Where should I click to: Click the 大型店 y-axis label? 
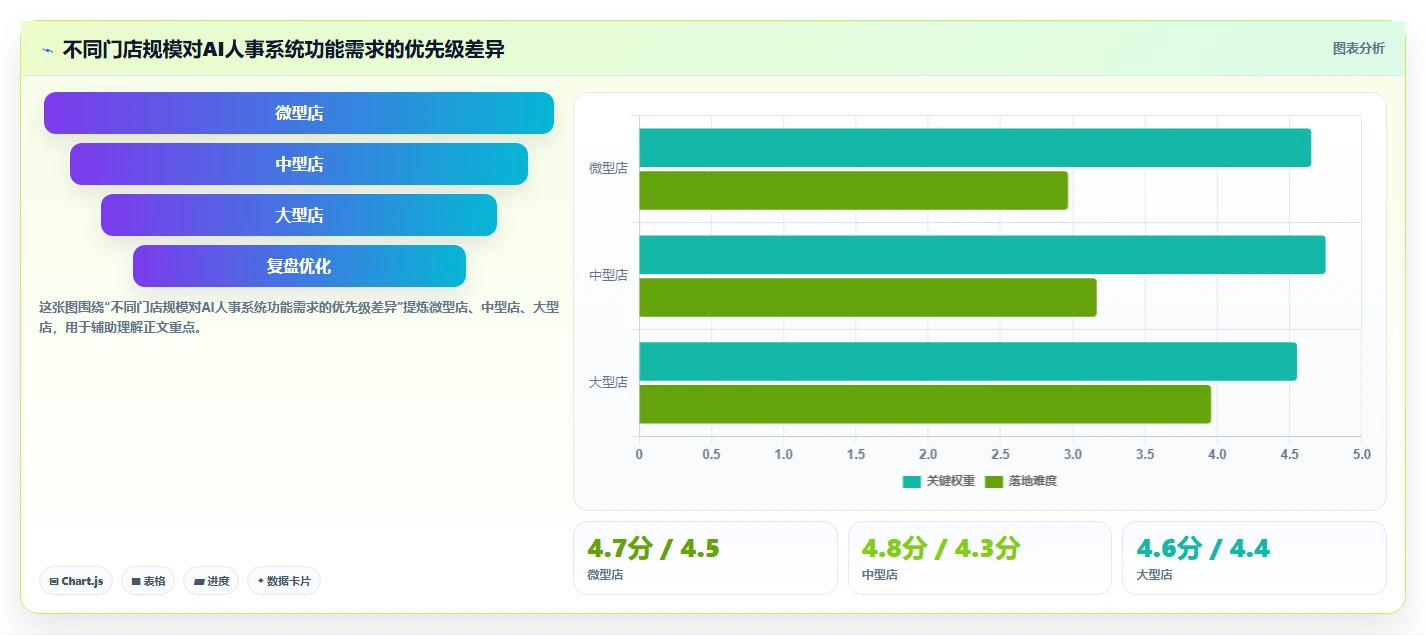[x=608, y=382]
